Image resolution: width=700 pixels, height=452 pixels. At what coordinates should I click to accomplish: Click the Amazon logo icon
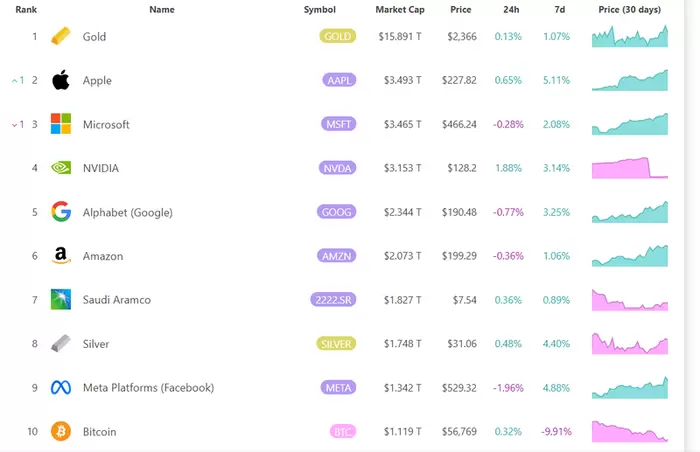tap(61, 256)
